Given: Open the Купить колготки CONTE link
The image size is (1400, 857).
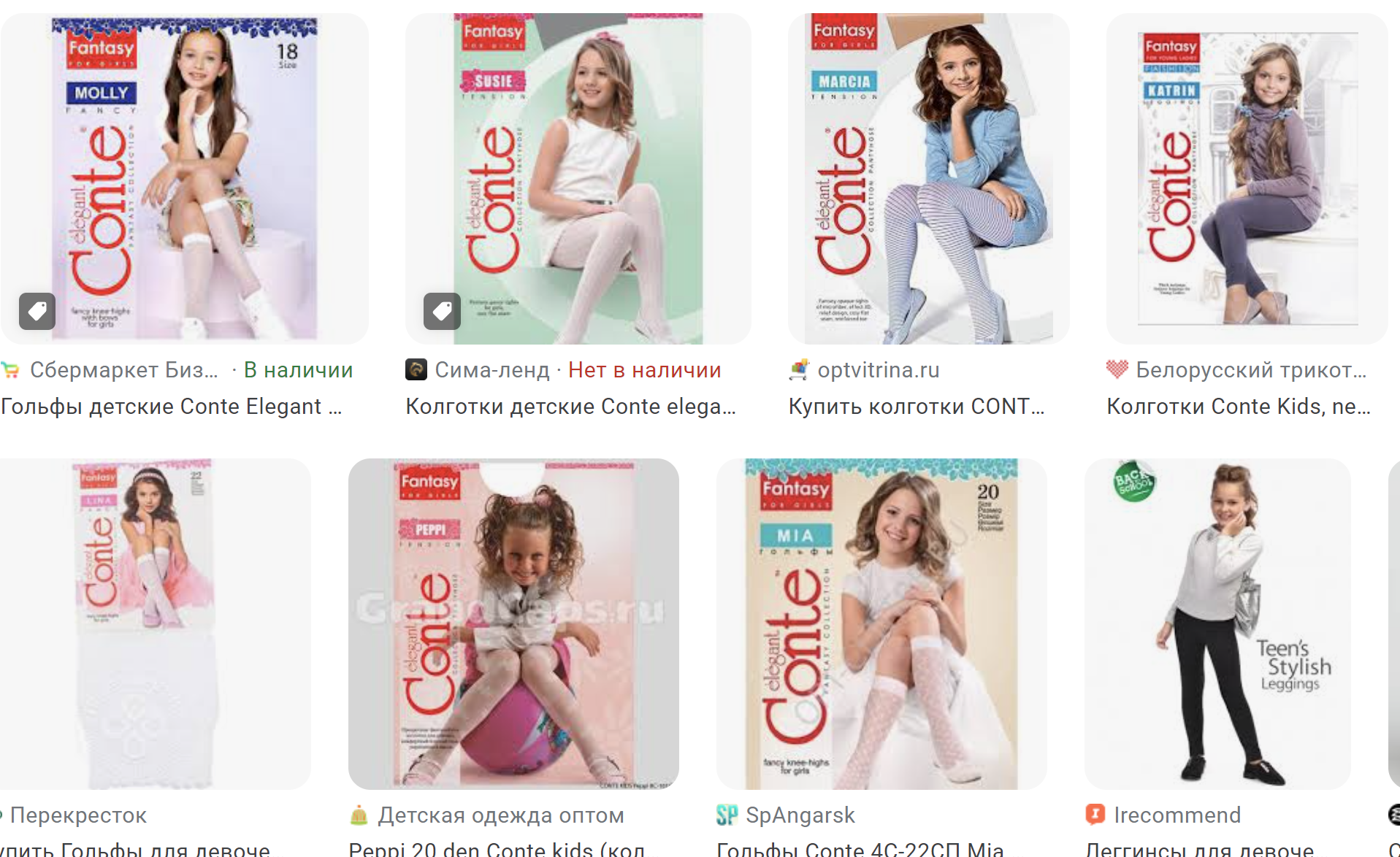Looking at the screenshot, I should point(917,407).
